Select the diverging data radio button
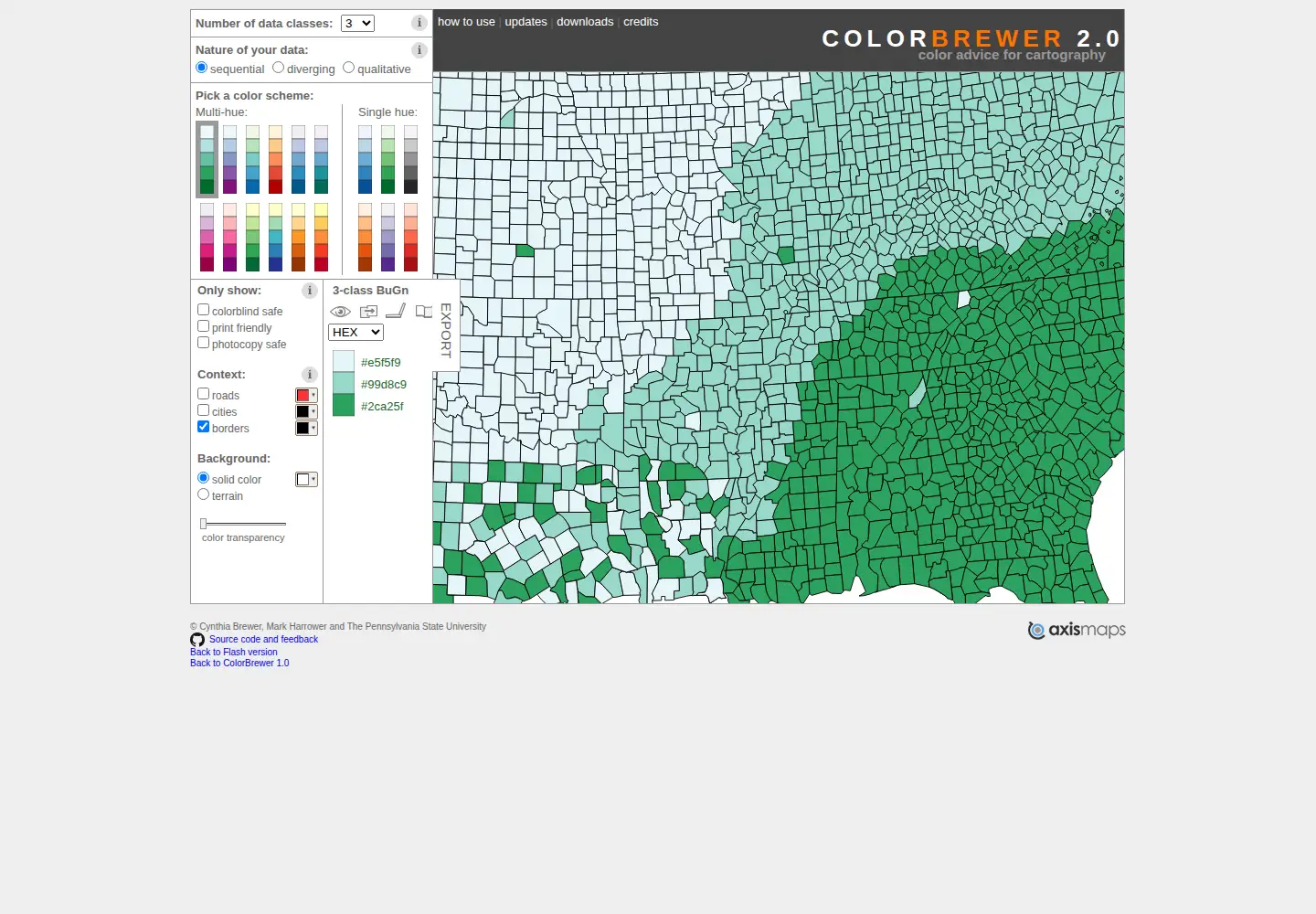Viewport: 1316px width, 914px height. point(279,68)
